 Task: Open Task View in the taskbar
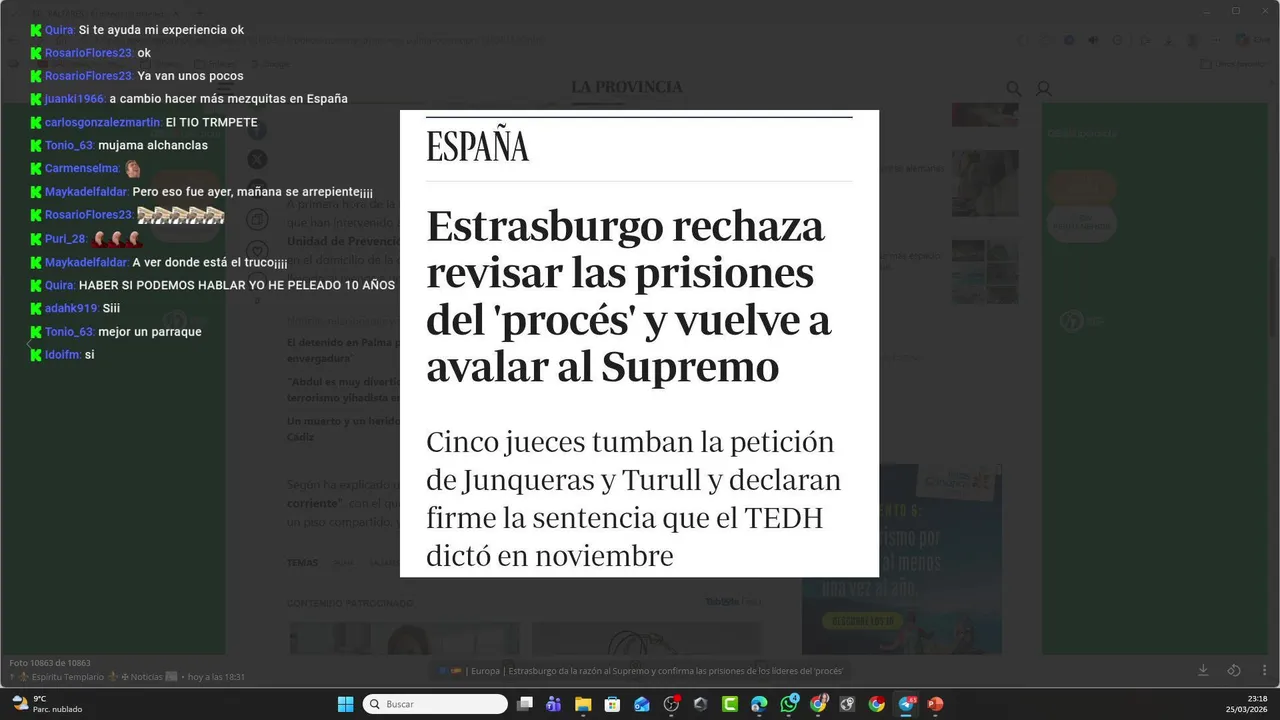tap(524, 704)
